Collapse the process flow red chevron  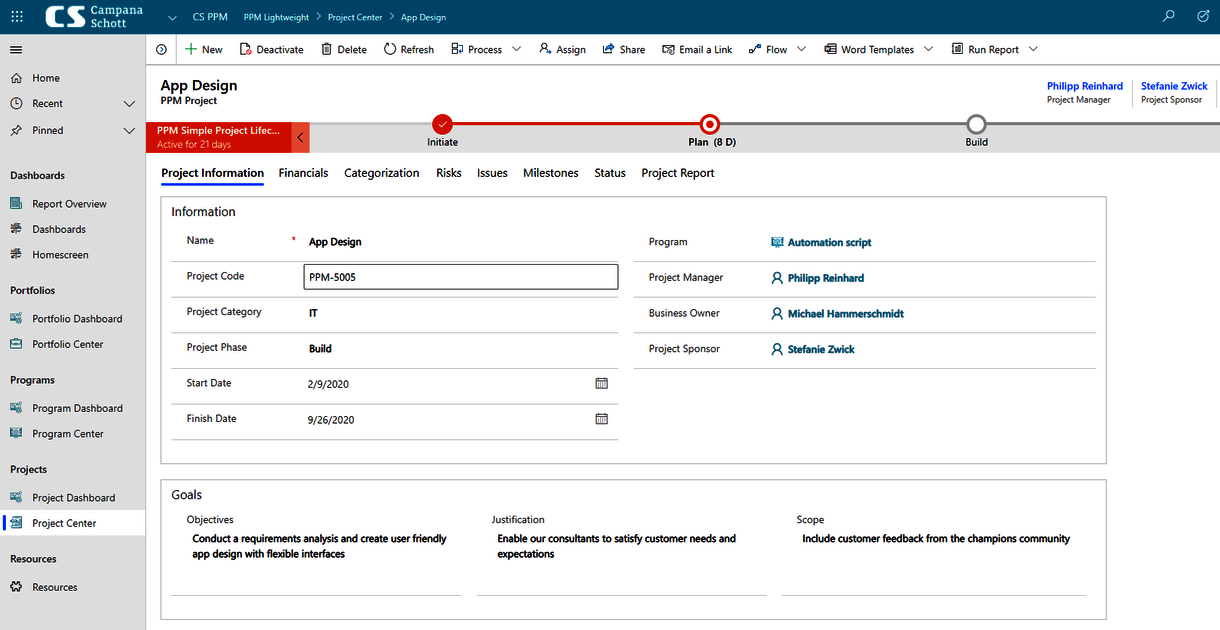[x=301, y=137]
